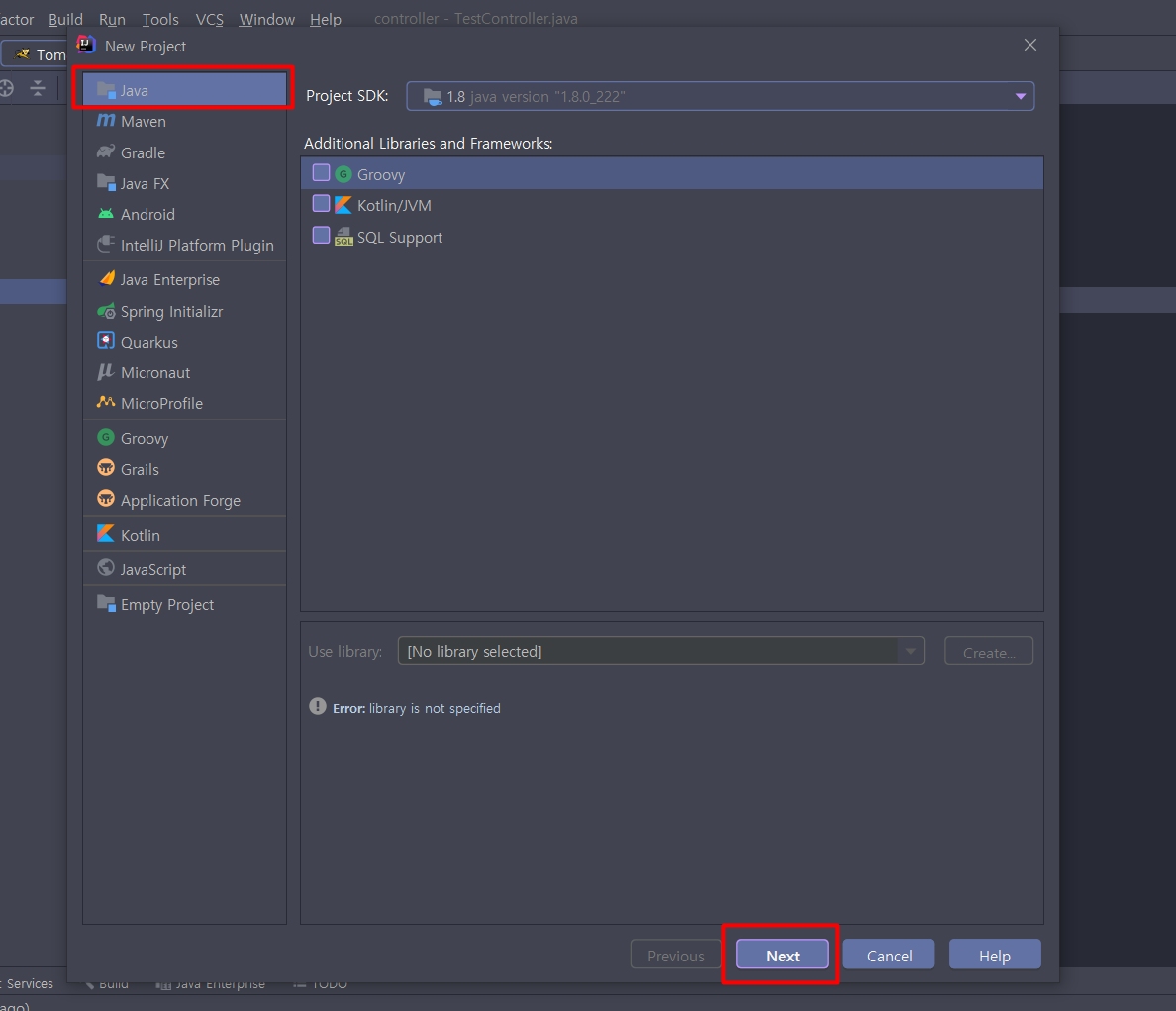Click the error warning icon

(317, 706)
